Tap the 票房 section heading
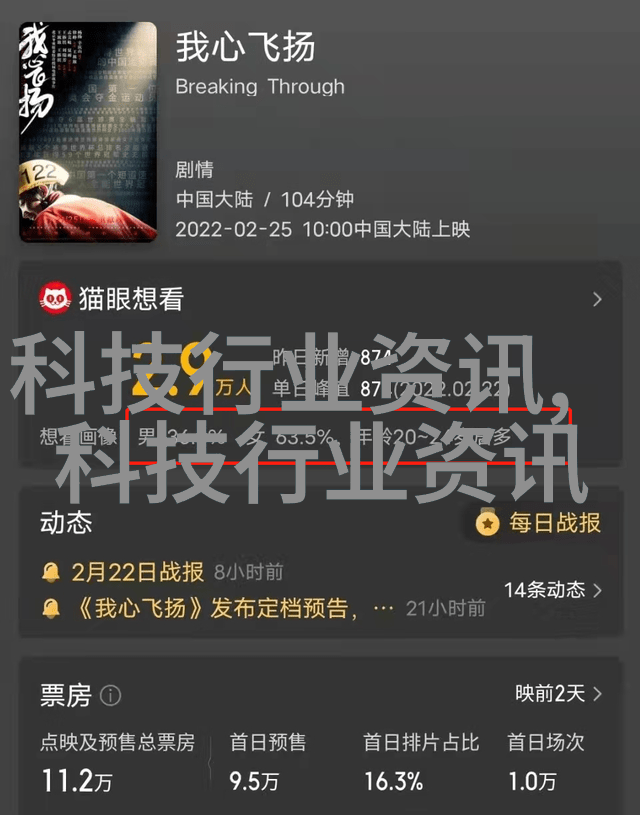Viewport: 640px width, 815px height. (66, 695)
